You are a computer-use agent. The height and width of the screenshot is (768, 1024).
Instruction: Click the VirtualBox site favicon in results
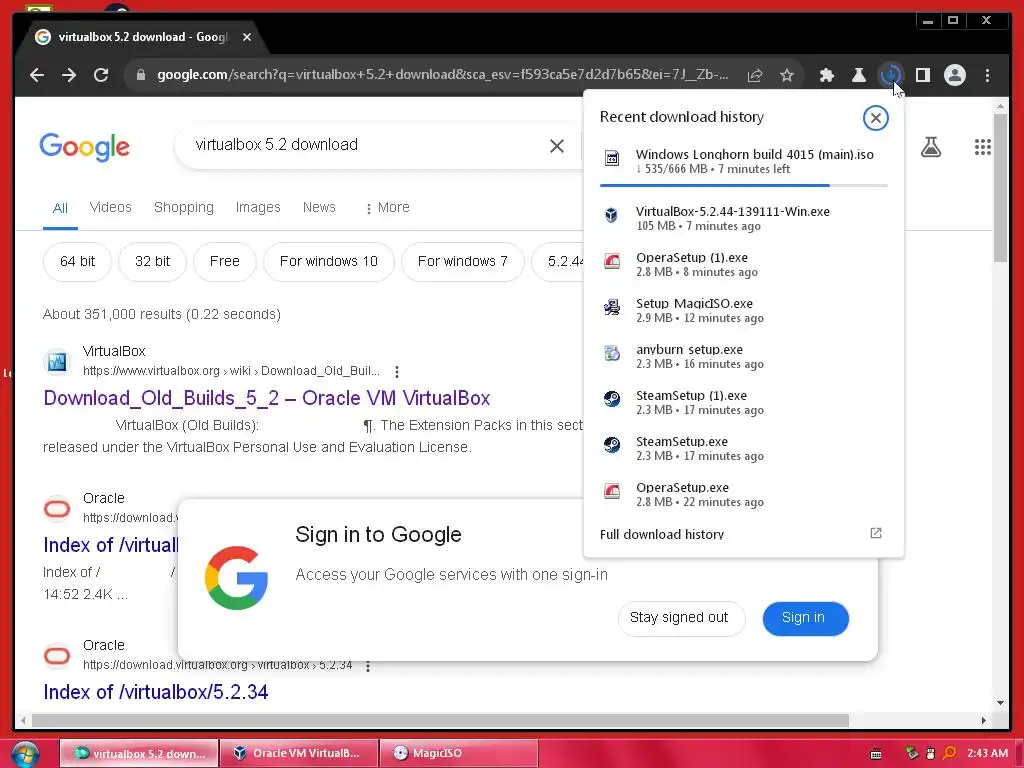pos(57,361)
